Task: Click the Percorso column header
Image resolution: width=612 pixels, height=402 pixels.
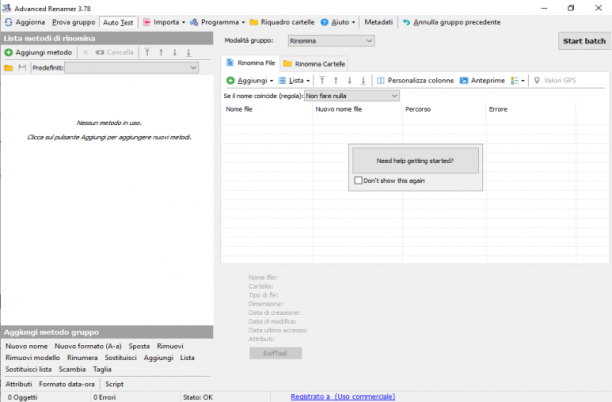Action: (444, 109)
